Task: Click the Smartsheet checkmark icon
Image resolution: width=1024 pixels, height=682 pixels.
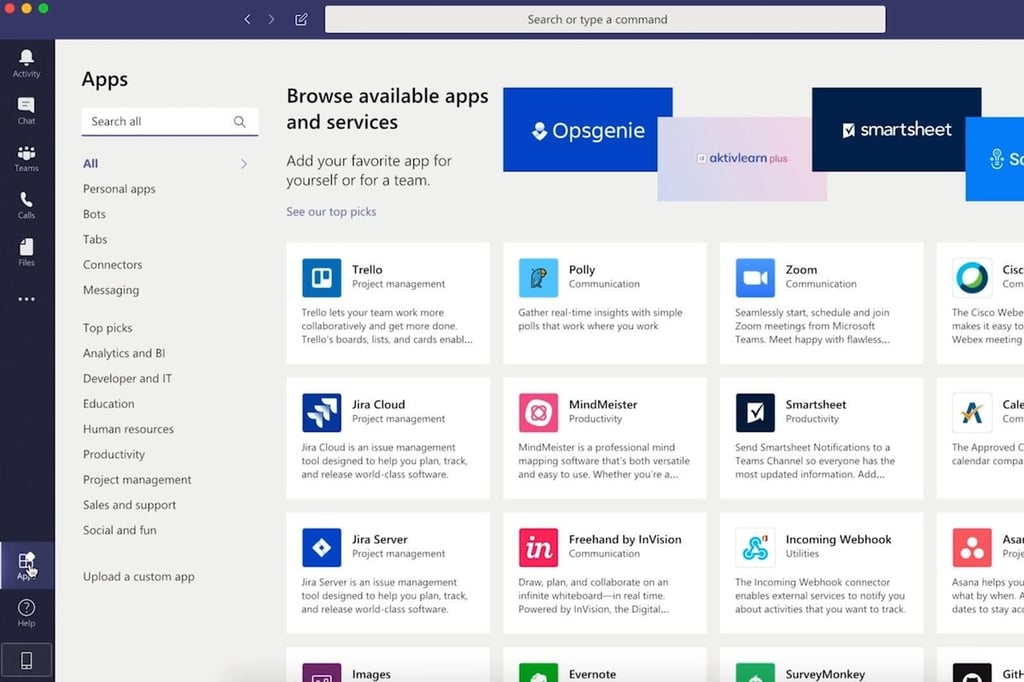Action: (x=755, y=413)
